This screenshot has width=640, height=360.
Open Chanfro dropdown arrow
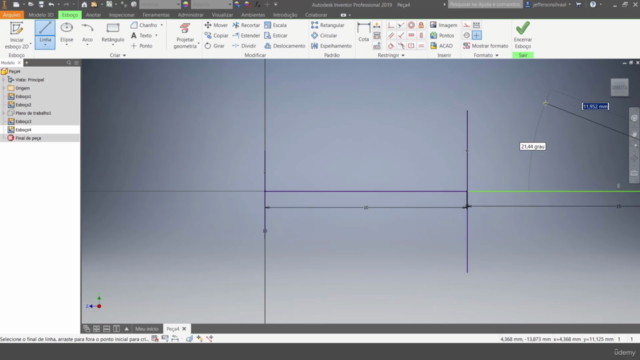click(x=162, y=25)
